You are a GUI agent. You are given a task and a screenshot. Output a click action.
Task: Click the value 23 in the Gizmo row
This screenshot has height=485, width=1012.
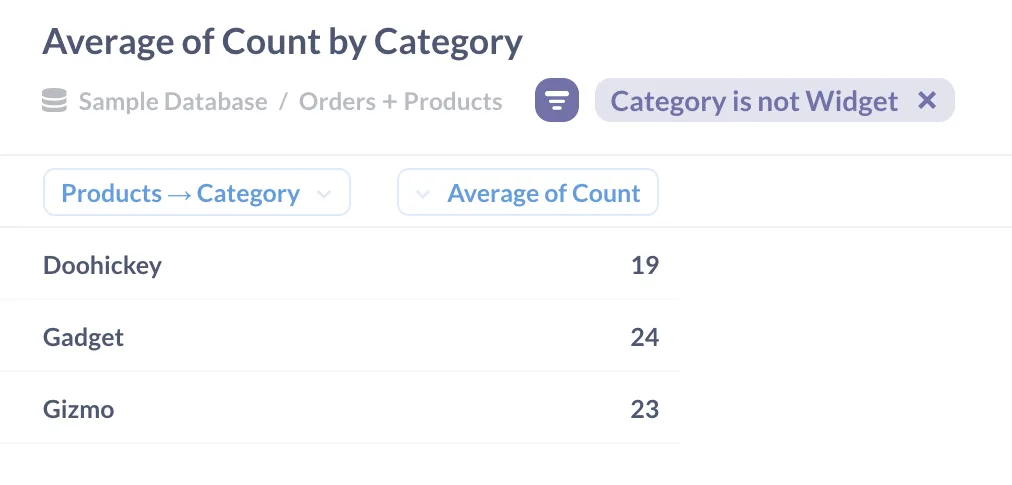644,409
